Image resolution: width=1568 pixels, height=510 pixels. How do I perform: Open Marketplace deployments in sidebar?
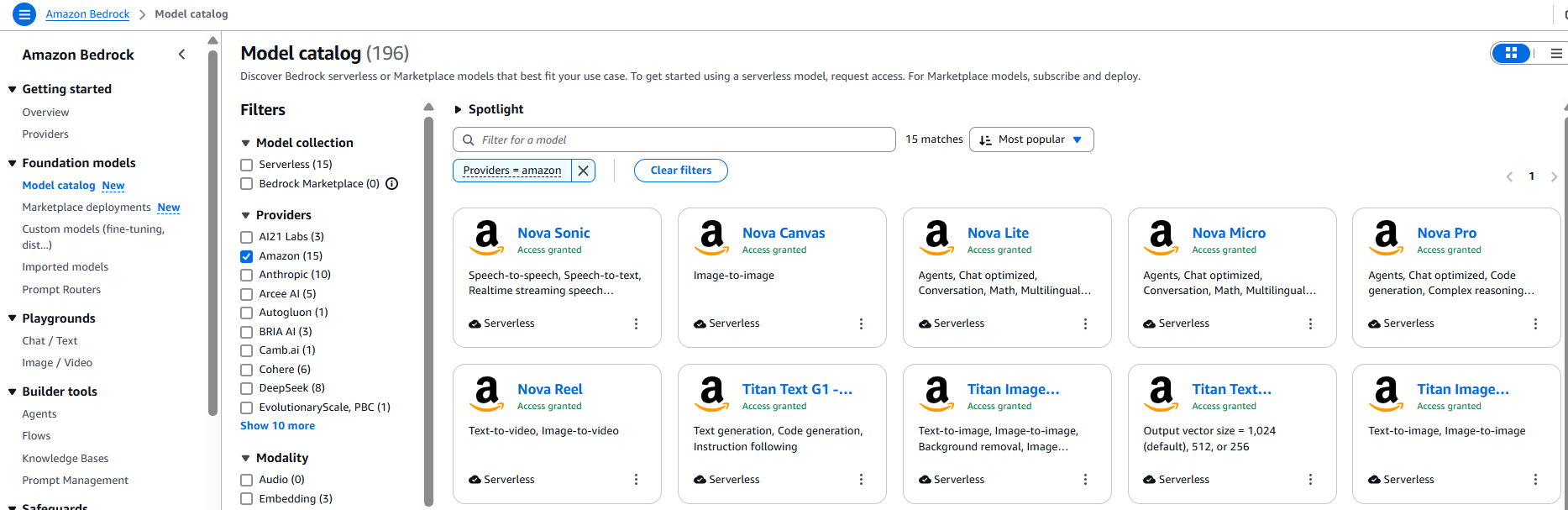coord(87,208)
